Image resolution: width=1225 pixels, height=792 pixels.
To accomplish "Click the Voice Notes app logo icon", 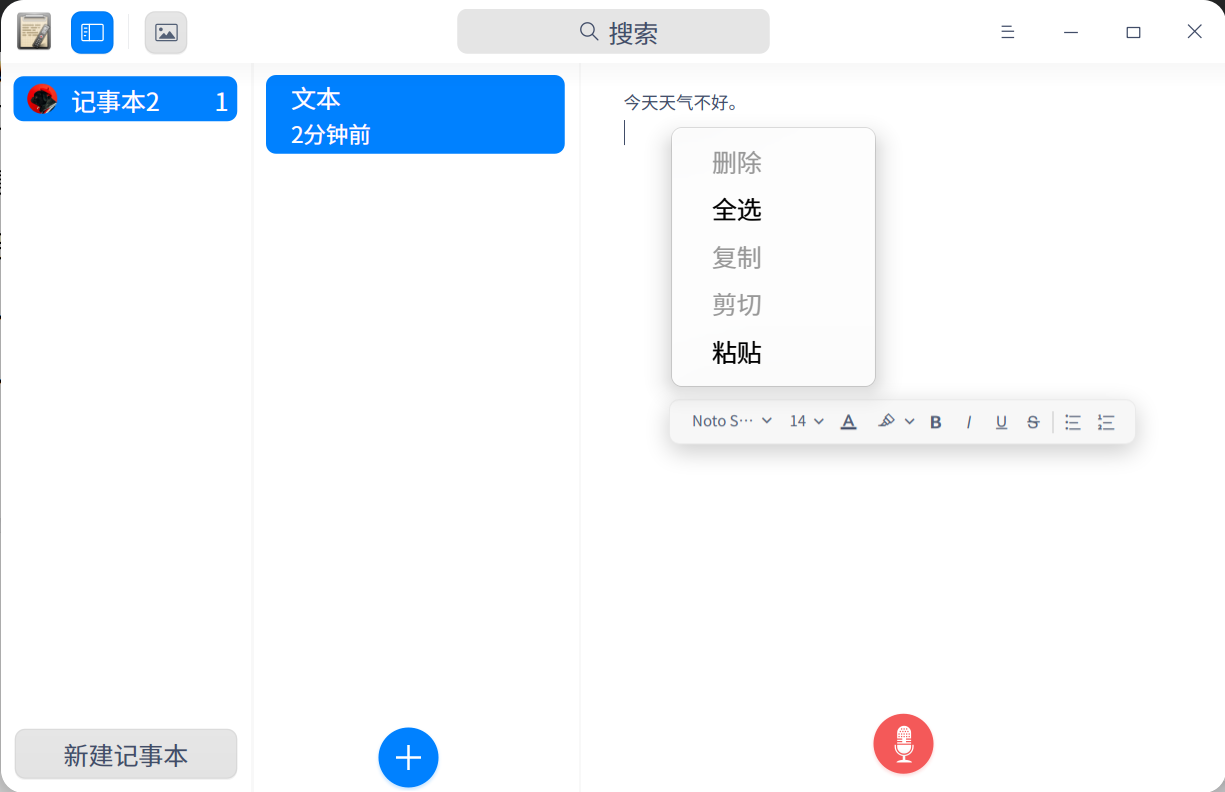I will (34, 32).
